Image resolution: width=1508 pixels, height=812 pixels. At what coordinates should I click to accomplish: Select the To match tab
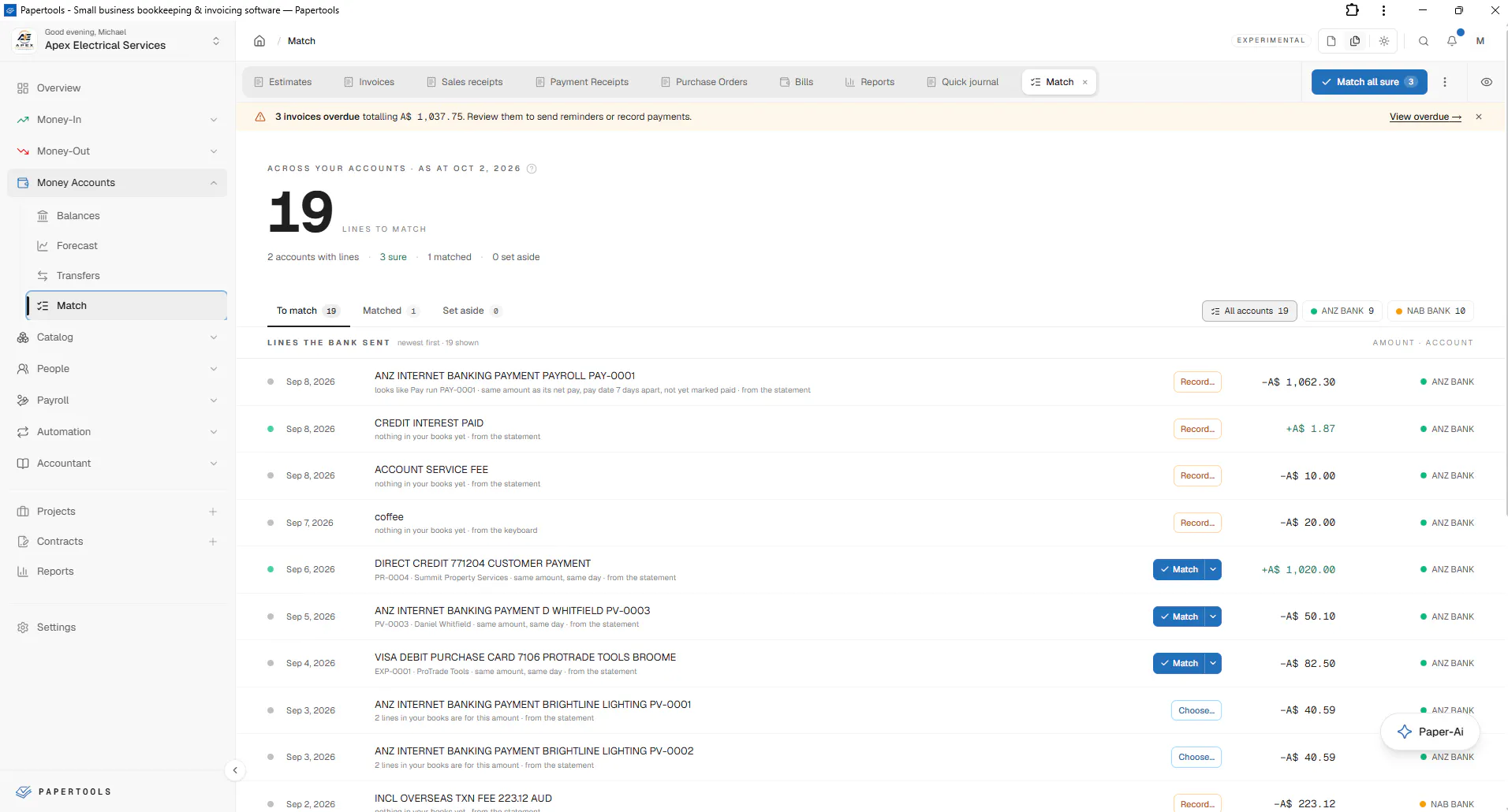(x=308, y=311)
